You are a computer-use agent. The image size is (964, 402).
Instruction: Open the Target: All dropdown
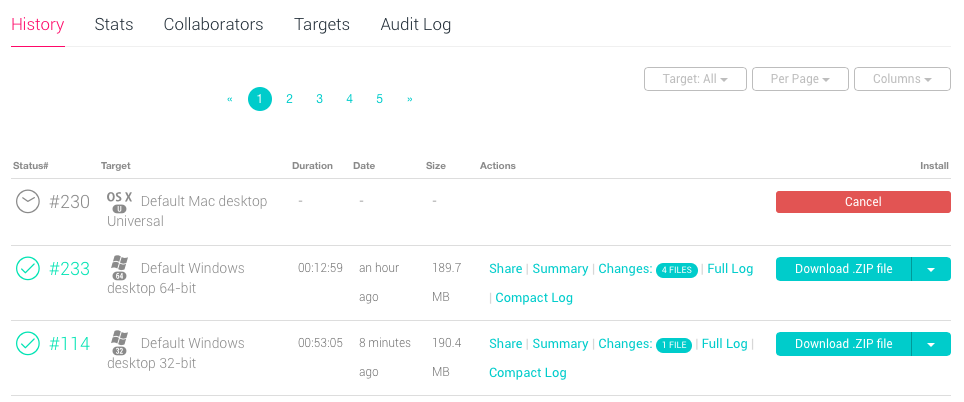(x=694, y=79)
